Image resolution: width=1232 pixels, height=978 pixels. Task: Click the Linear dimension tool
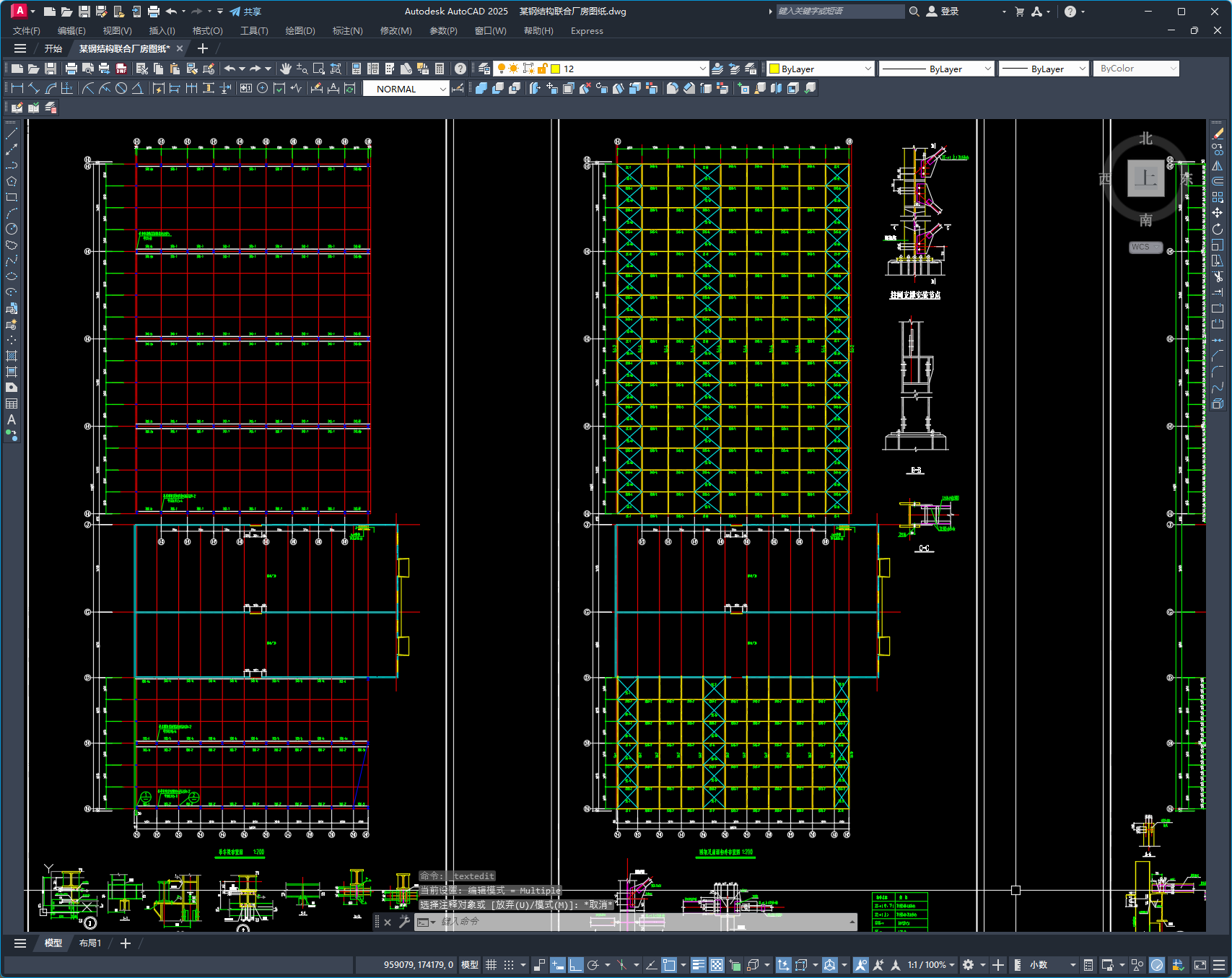pos(17,88)
